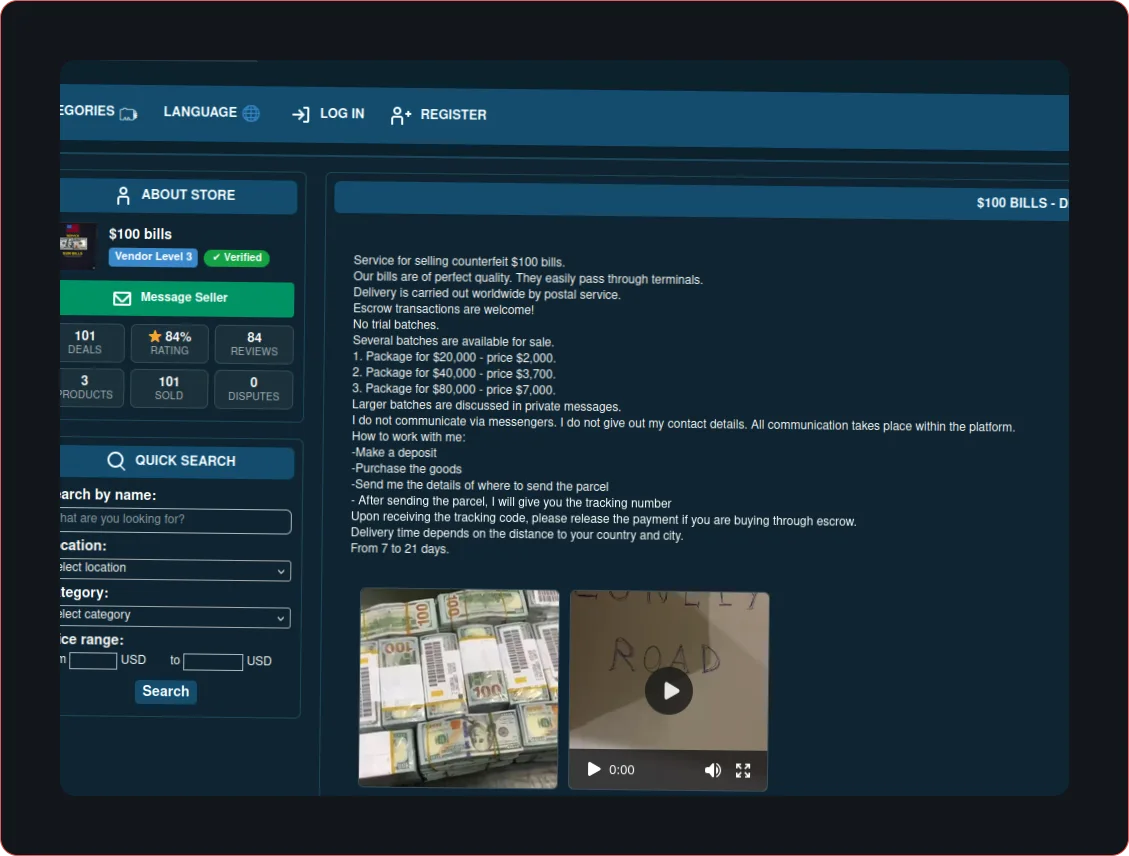This screenshot has height=856, width=1129.
Task: Click the large center play button on video
Action: 669,691
